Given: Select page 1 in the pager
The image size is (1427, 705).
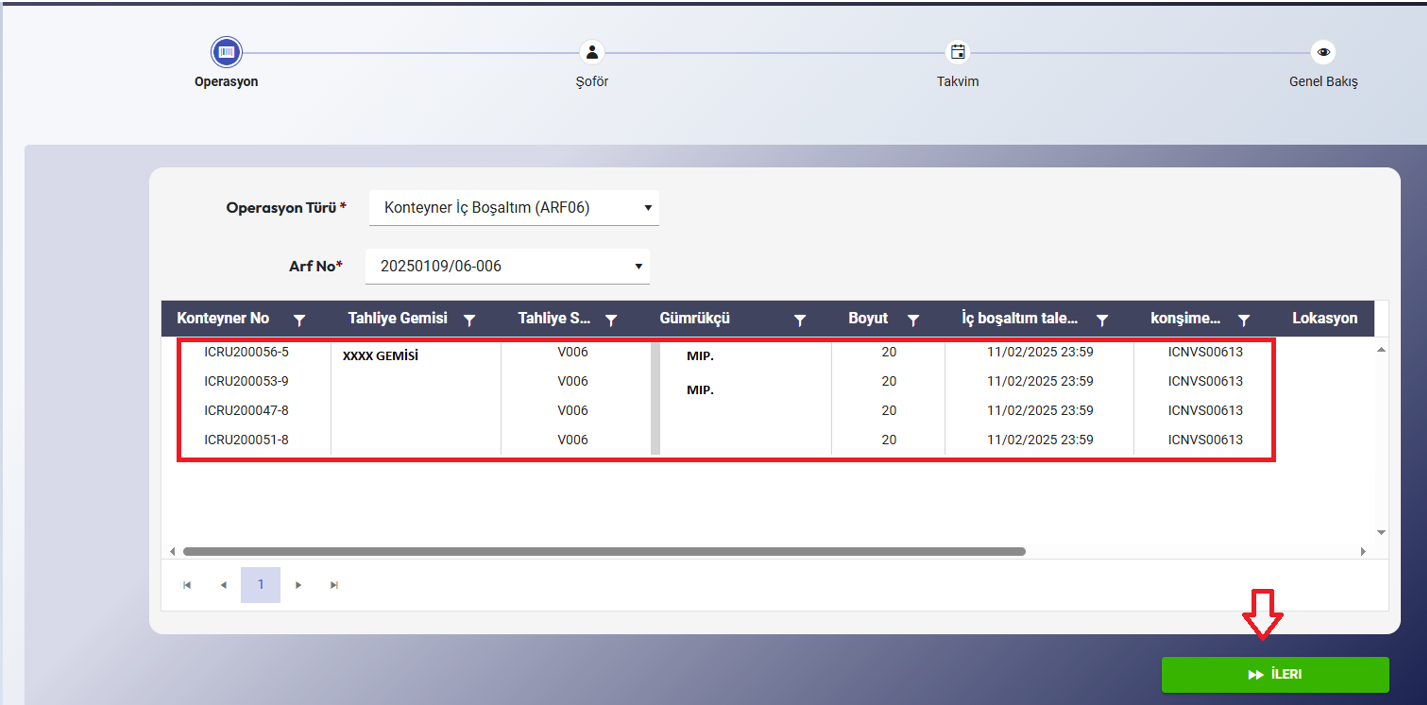Looking at the screenshot, I should [260, 585].
